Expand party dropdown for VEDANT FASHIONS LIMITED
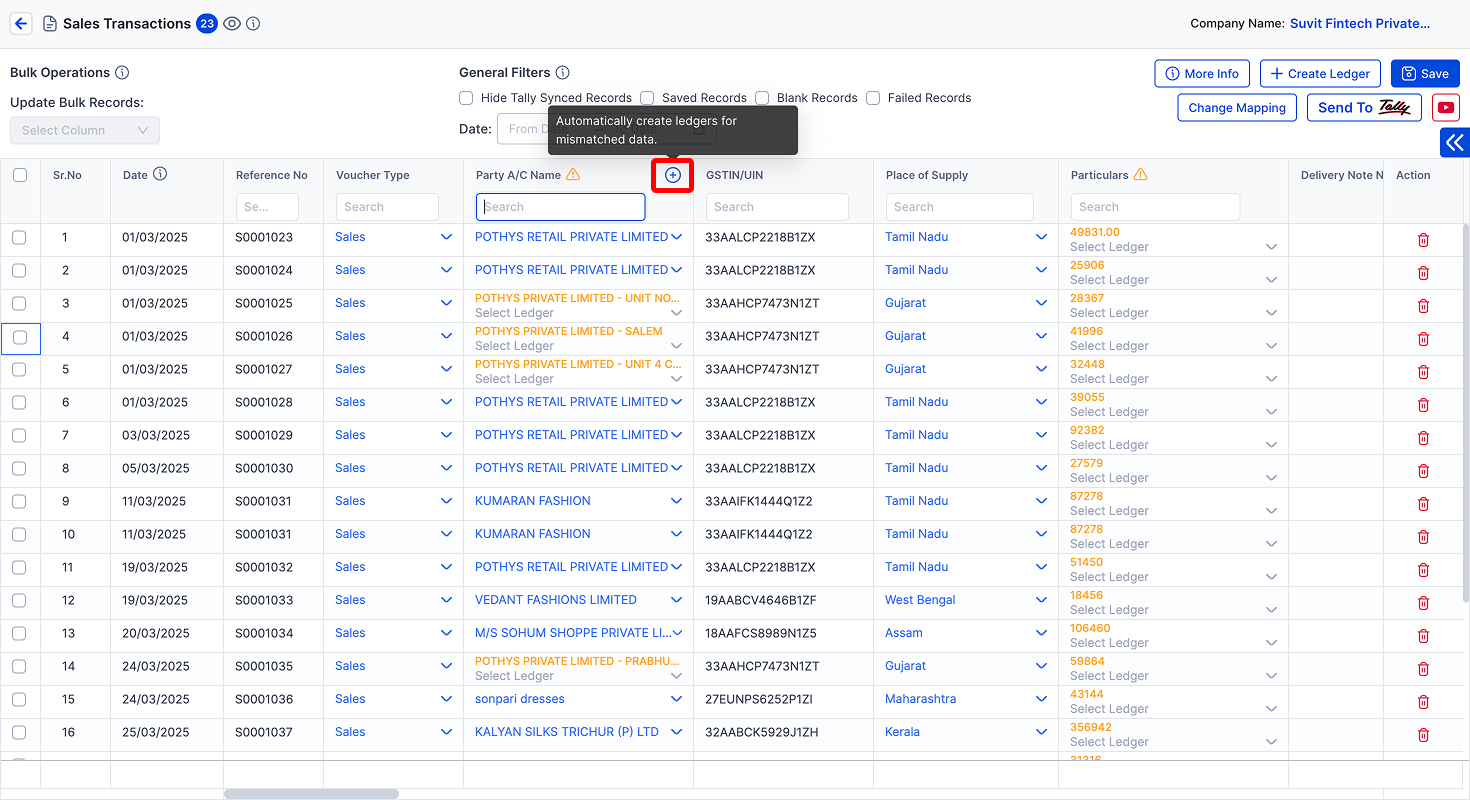 coord(676,600)
